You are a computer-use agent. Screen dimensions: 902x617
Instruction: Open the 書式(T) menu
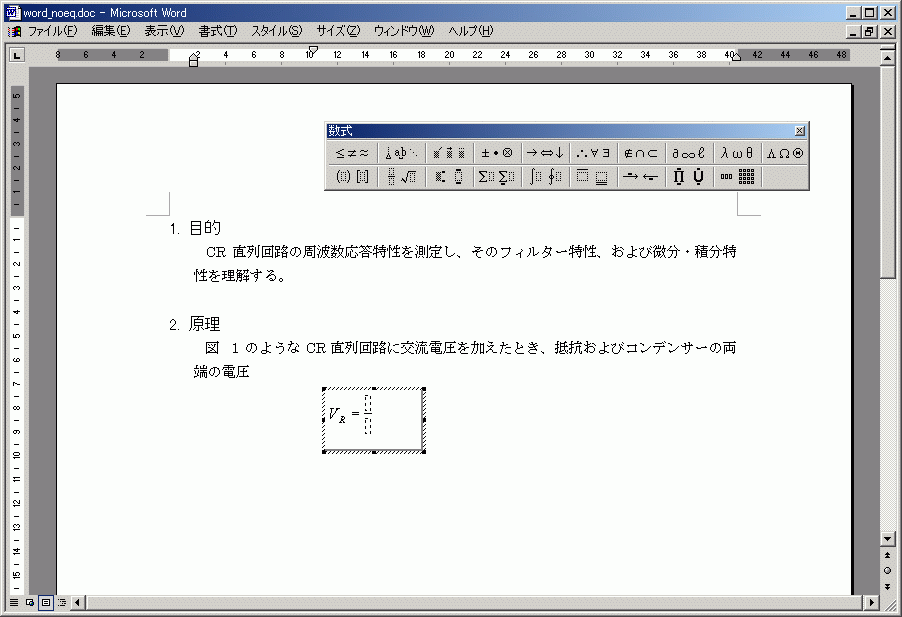pyautogui.click(x=217, y=31)
